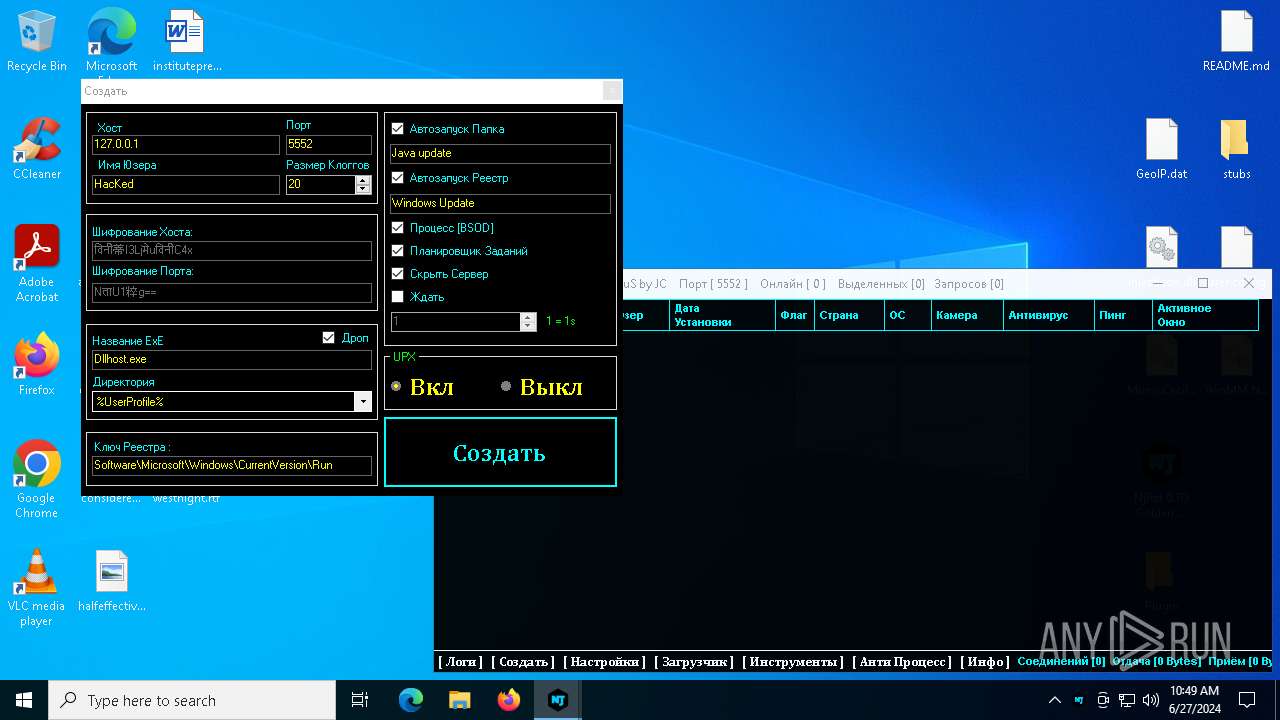1280x720 pixels.
Task: Close the Создать dialog
Action: pos(611,91)
